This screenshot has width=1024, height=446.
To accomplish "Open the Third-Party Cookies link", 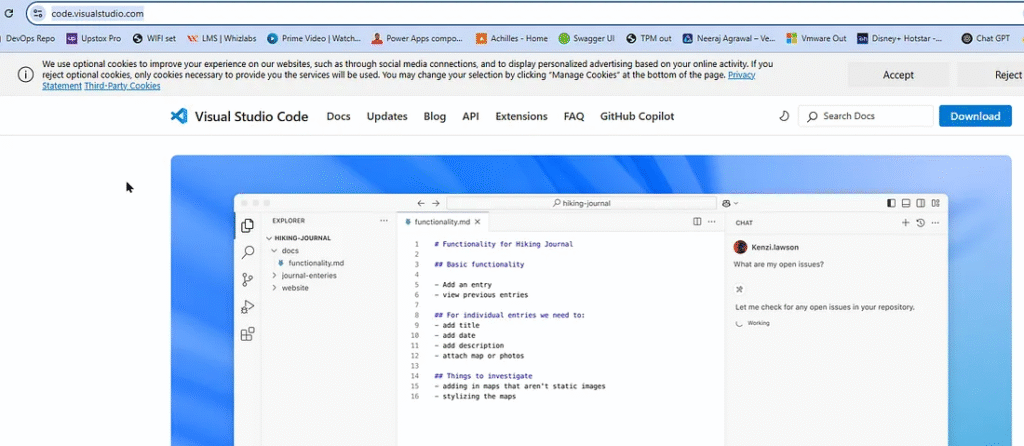I will 122,86.
